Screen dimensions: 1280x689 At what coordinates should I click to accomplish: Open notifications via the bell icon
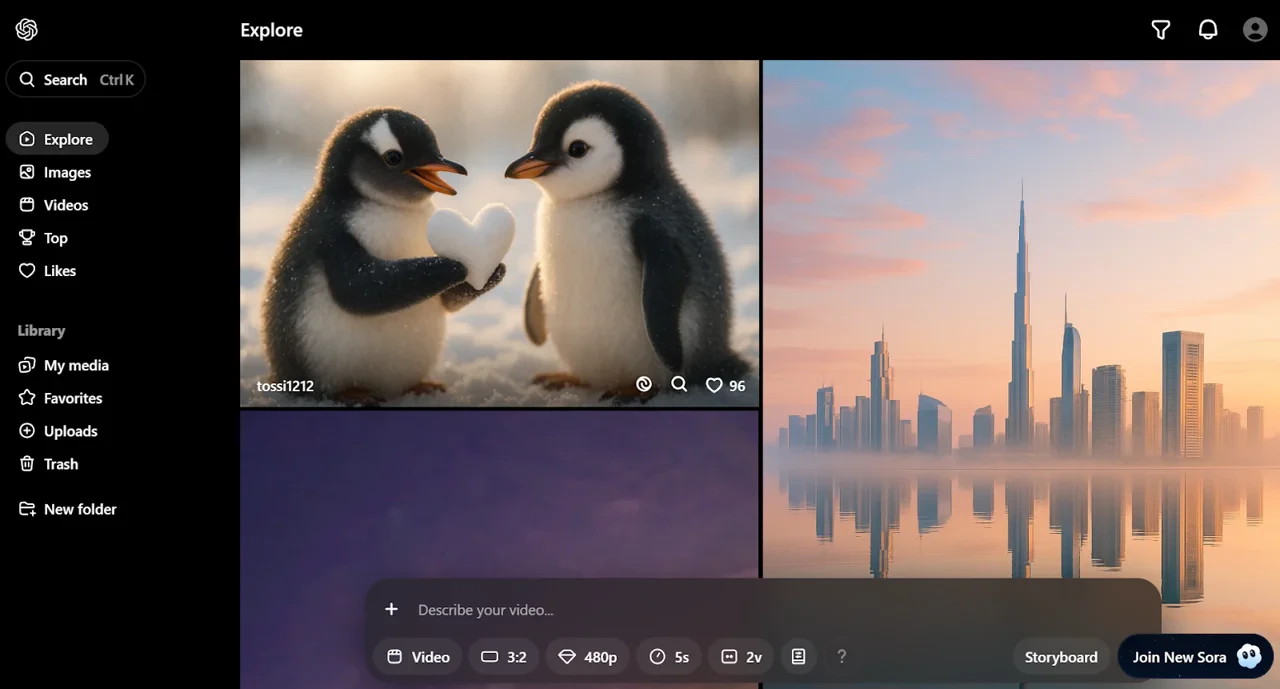(1208, 29)
